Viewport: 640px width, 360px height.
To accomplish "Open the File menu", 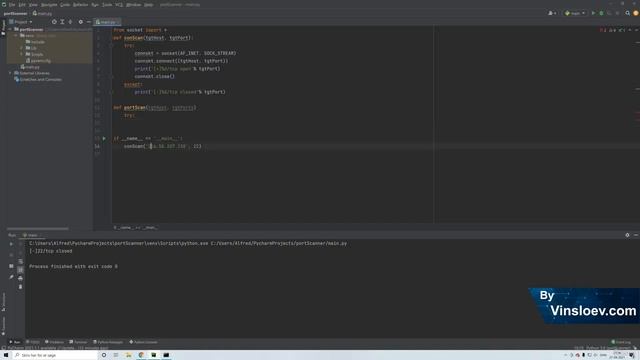I will tap(12, 4).
